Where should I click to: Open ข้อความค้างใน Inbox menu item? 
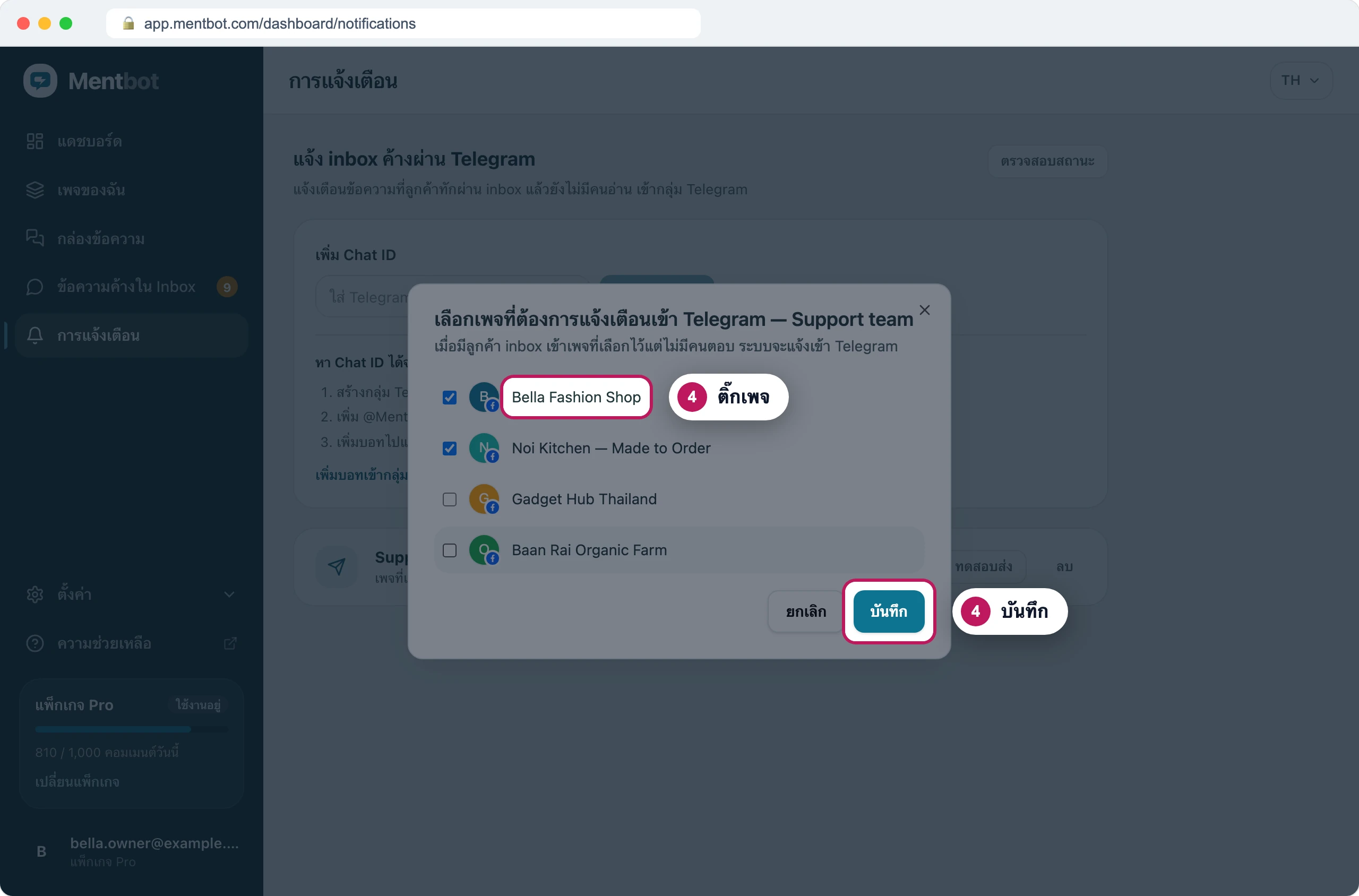click(x=132, y=287)
